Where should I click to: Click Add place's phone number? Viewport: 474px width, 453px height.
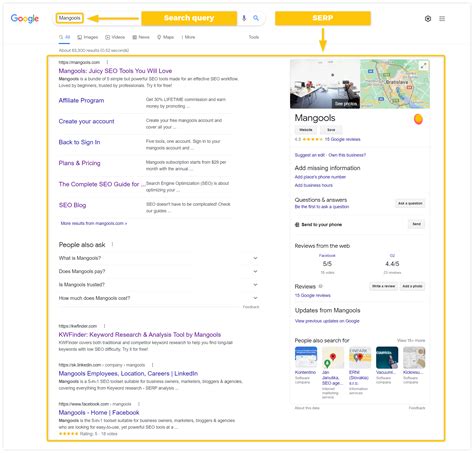[320, 177]
